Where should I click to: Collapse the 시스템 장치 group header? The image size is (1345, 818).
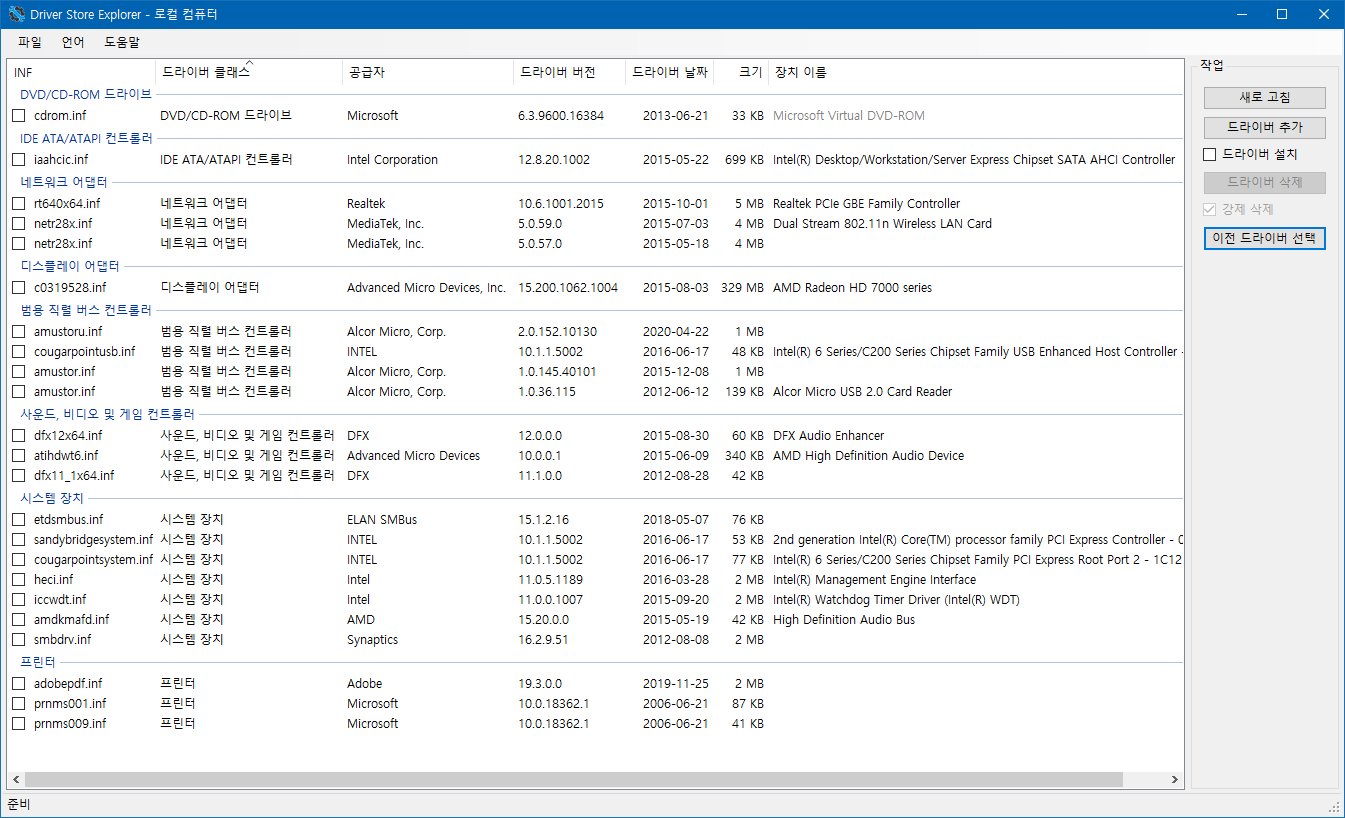[52, 499]
